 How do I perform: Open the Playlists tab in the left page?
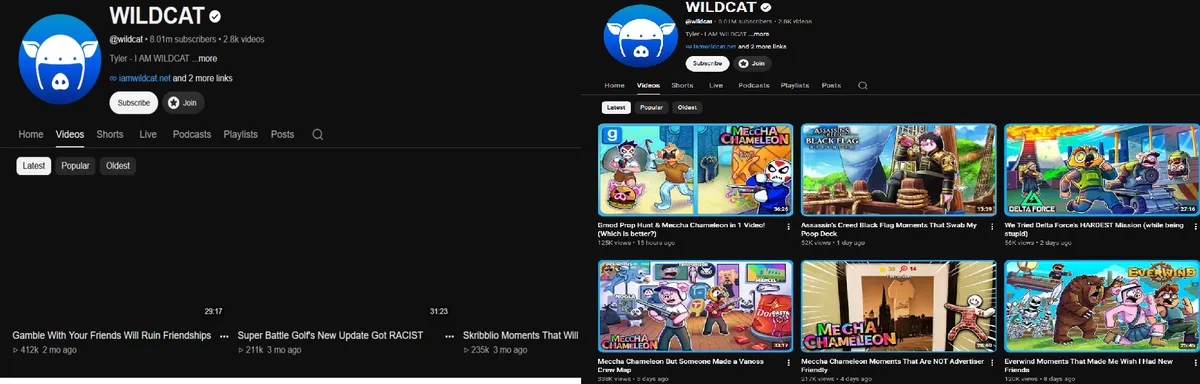[240, 134]
